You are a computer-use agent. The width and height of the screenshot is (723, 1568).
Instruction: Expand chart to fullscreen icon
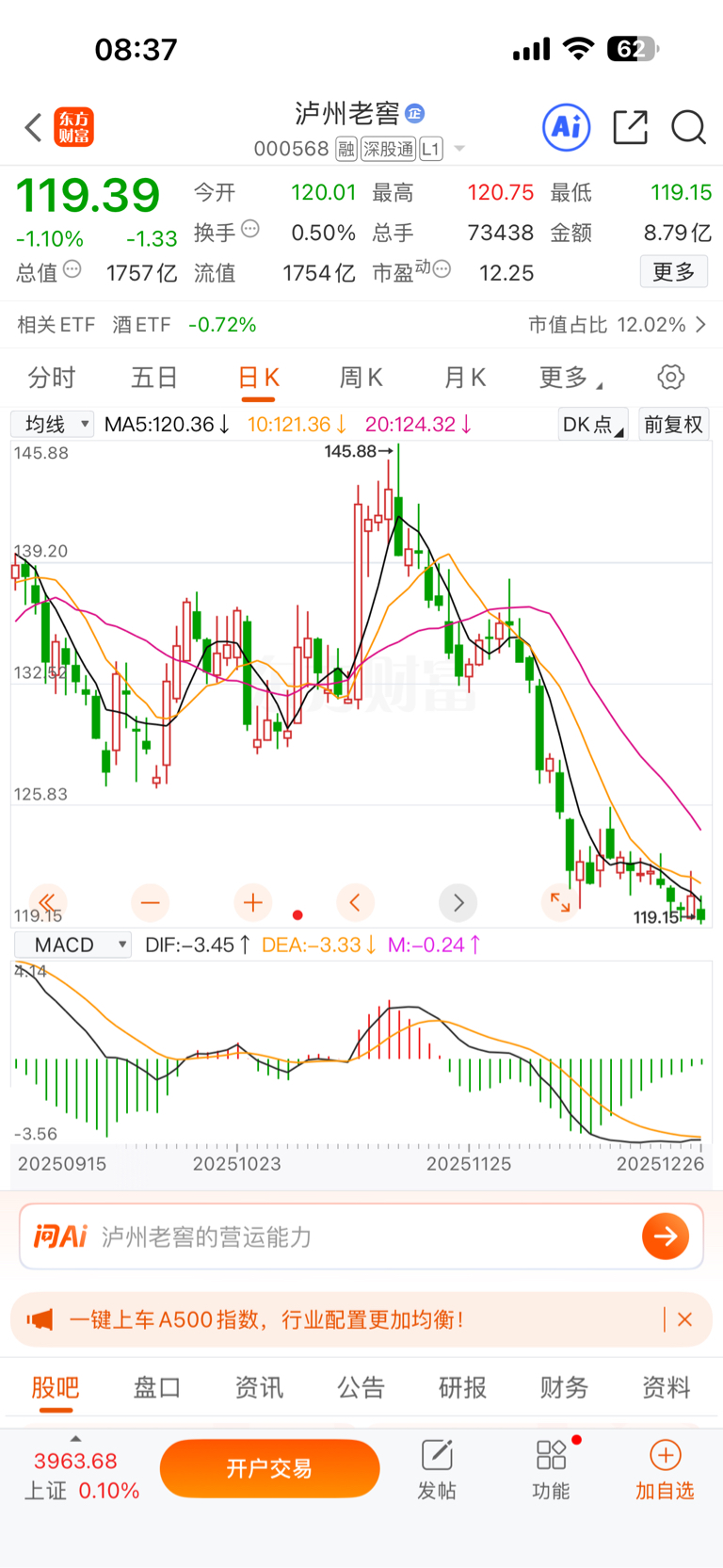point(560,902)
